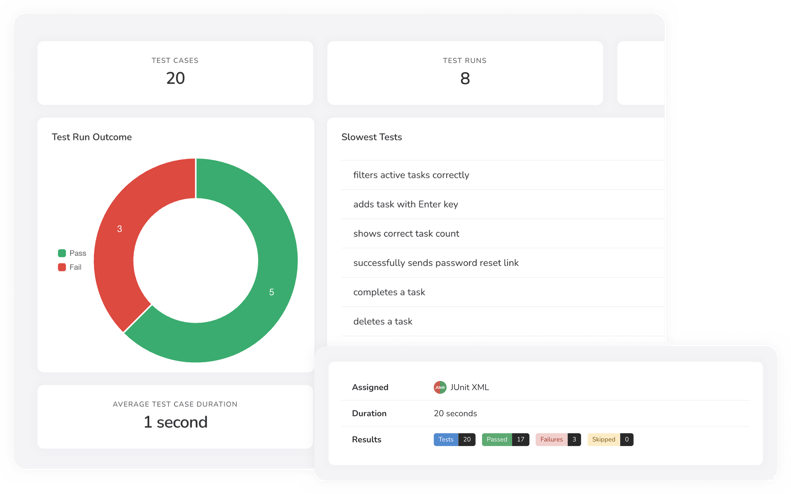The width and height of the screenshot is (791, 494).
Task: Click the "deletes a task" entry
Action: (382, 321)
